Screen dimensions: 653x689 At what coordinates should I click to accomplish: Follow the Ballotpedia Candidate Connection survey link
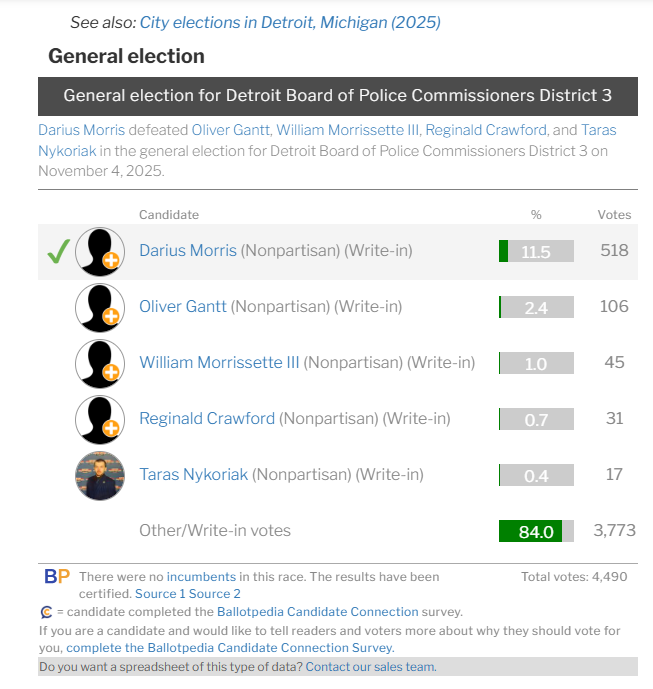point(318,612)
